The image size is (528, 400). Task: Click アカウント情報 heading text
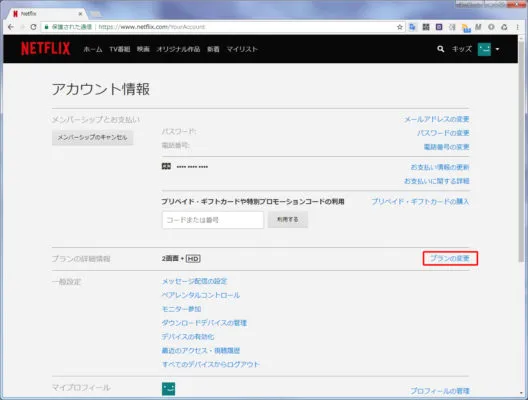(101, 90)
